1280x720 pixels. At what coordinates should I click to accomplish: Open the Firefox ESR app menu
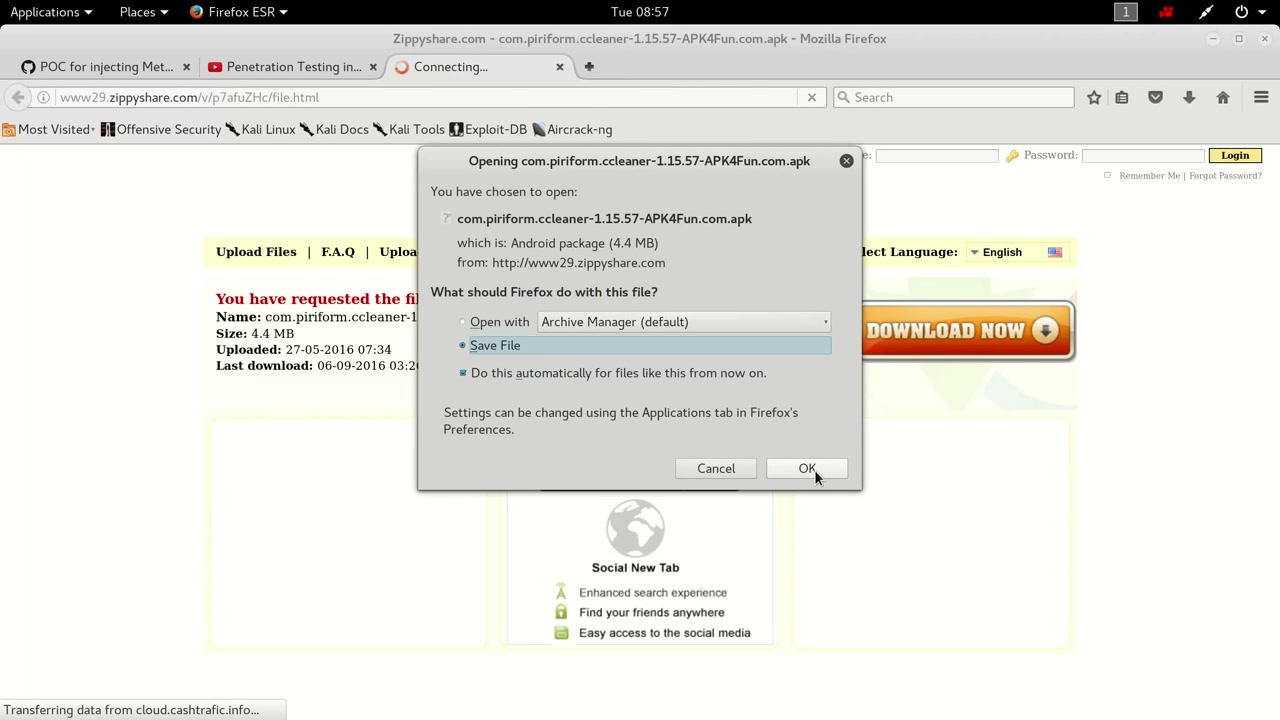[x=238, y=12]
